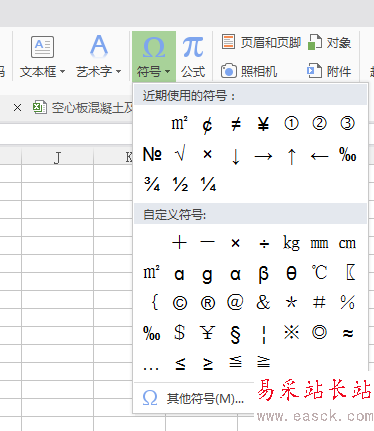Image resolution: width=374 pixels, height=431 pixels.
Task: Insert the approximately equal ≈ symbol
Action: [x=348, y=333]
